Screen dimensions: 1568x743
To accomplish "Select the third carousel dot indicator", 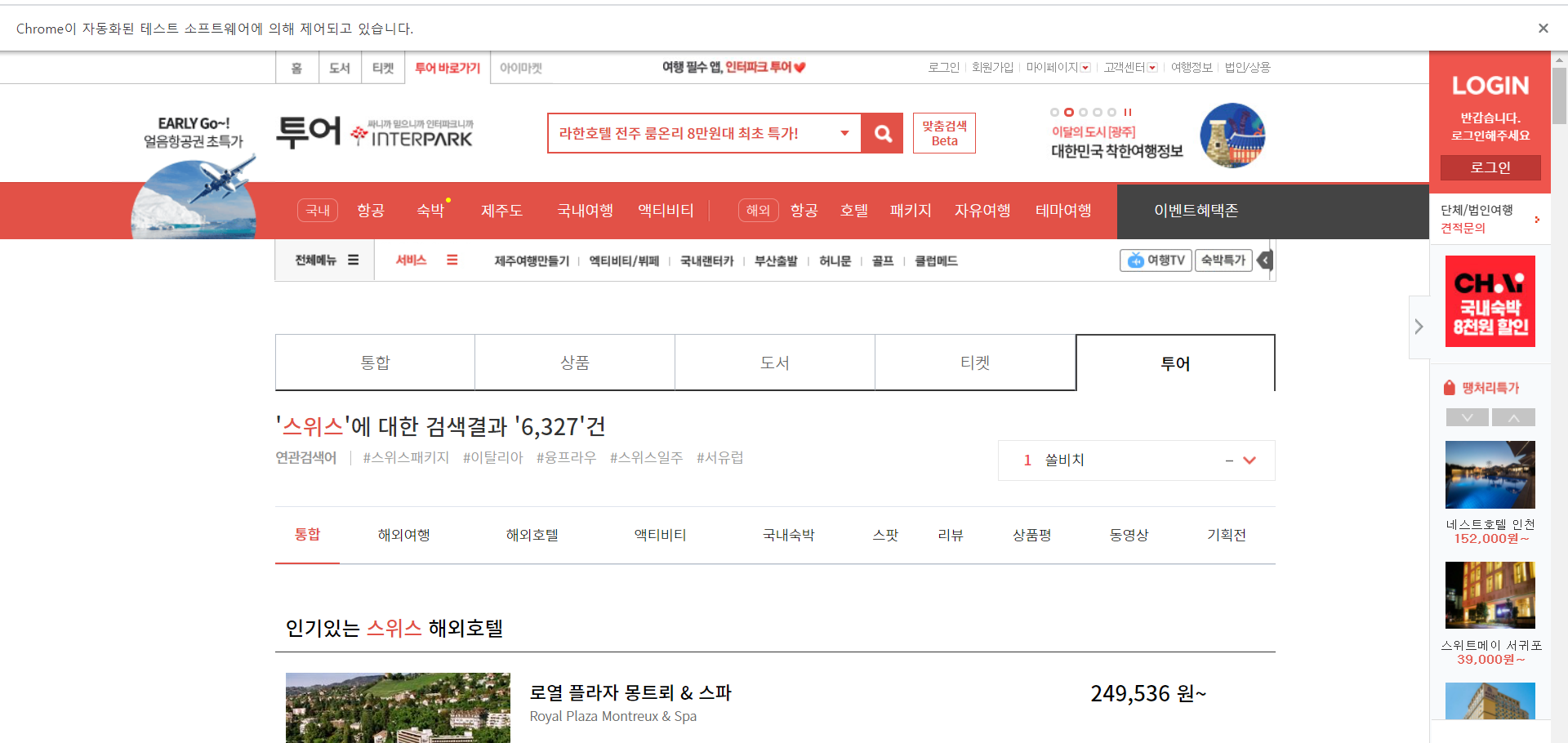I will [x=1083, y=113].
